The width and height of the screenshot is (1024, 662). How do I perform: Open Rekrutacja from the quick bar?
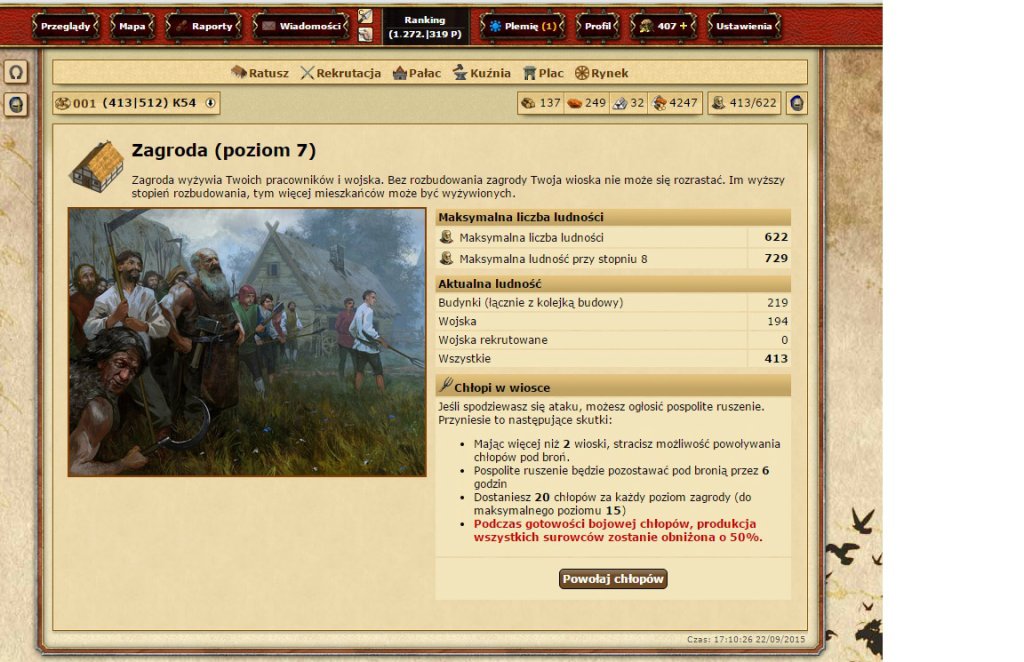341,72
